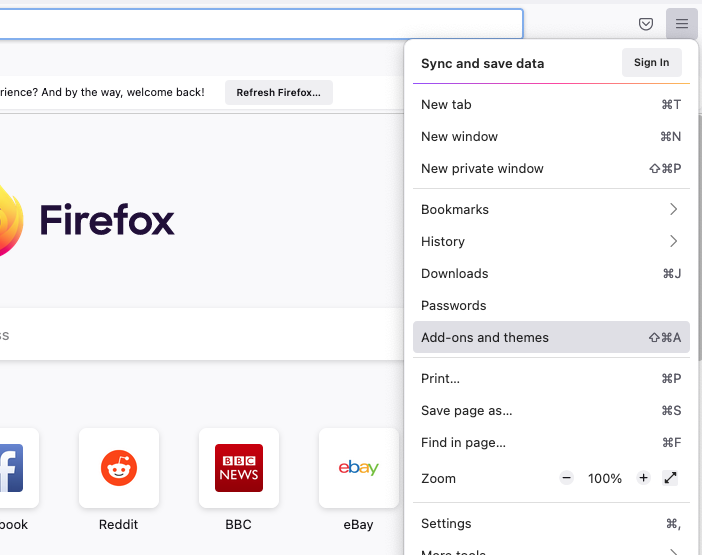This screenshot has width=702, height=555.
Task: Close the hamburger application menu button
Action: (681, 24)
